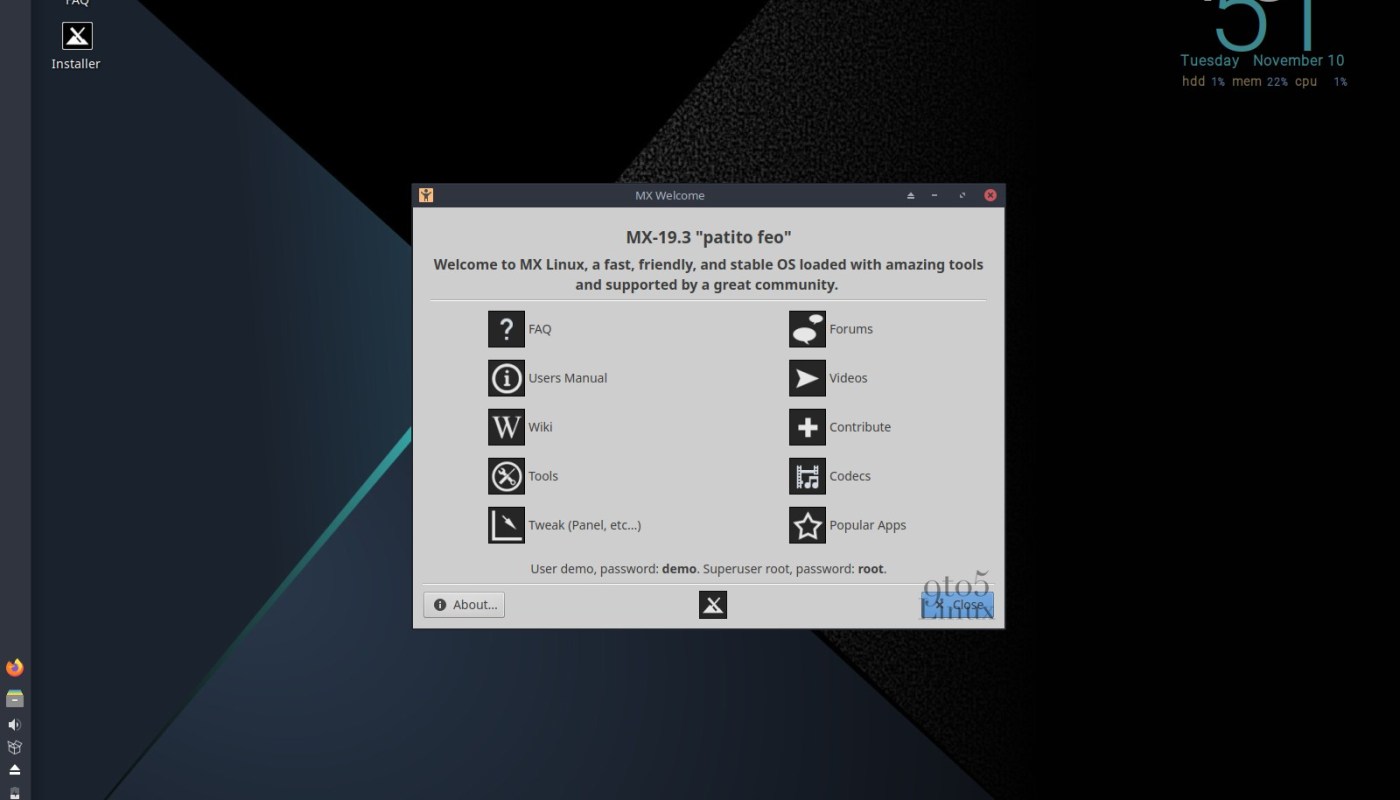Launch Firefox from the side panel

[14, 668]
